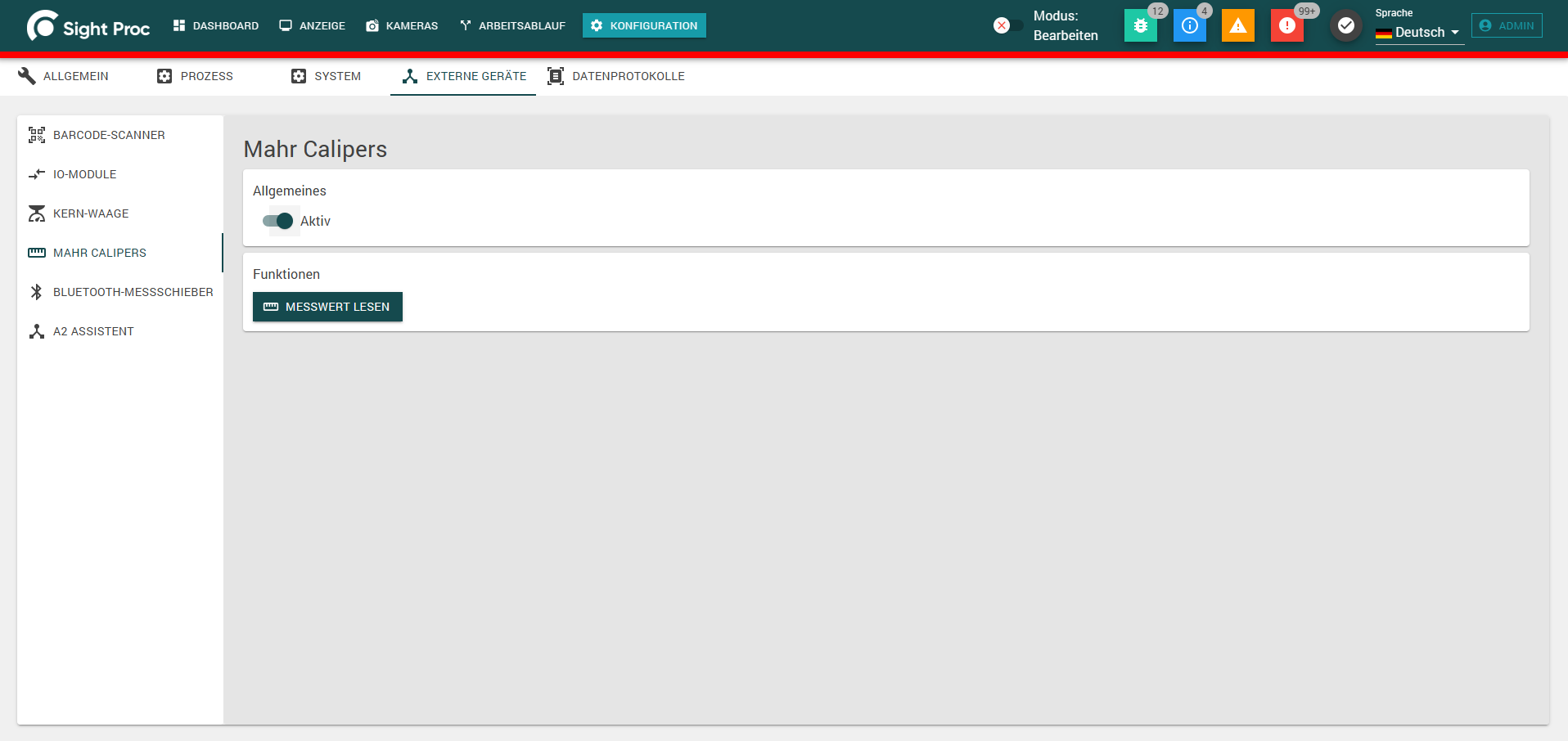Open A2 Assistent in the sidebar
The height and width of the screenshot is (741, 1568).
pos(120,331)
